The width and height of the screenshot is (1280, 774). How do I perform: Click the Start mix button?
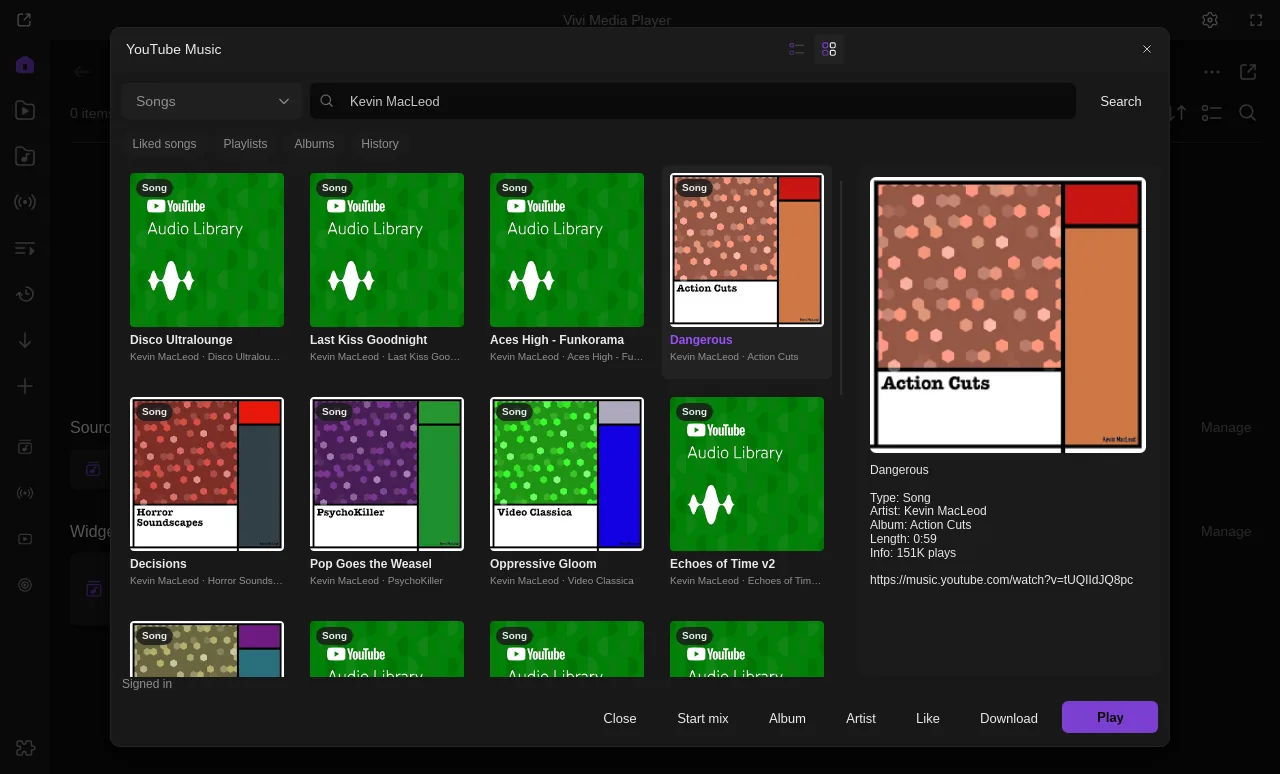coord(703,718)
